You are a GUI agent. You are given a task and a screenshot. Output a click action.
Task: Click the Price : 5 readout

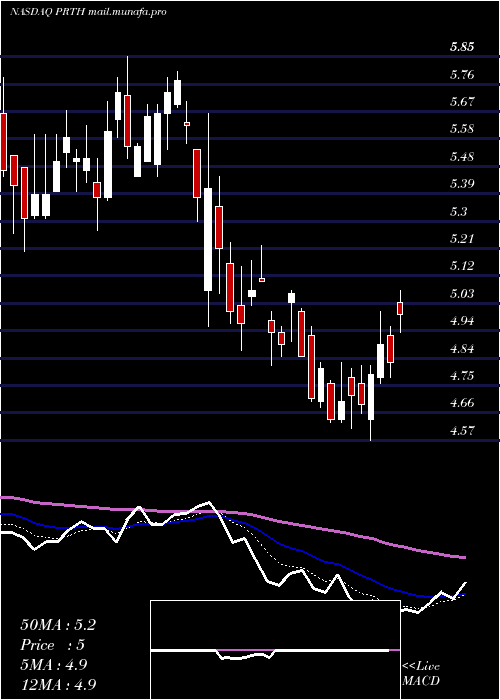pos(52,645)
